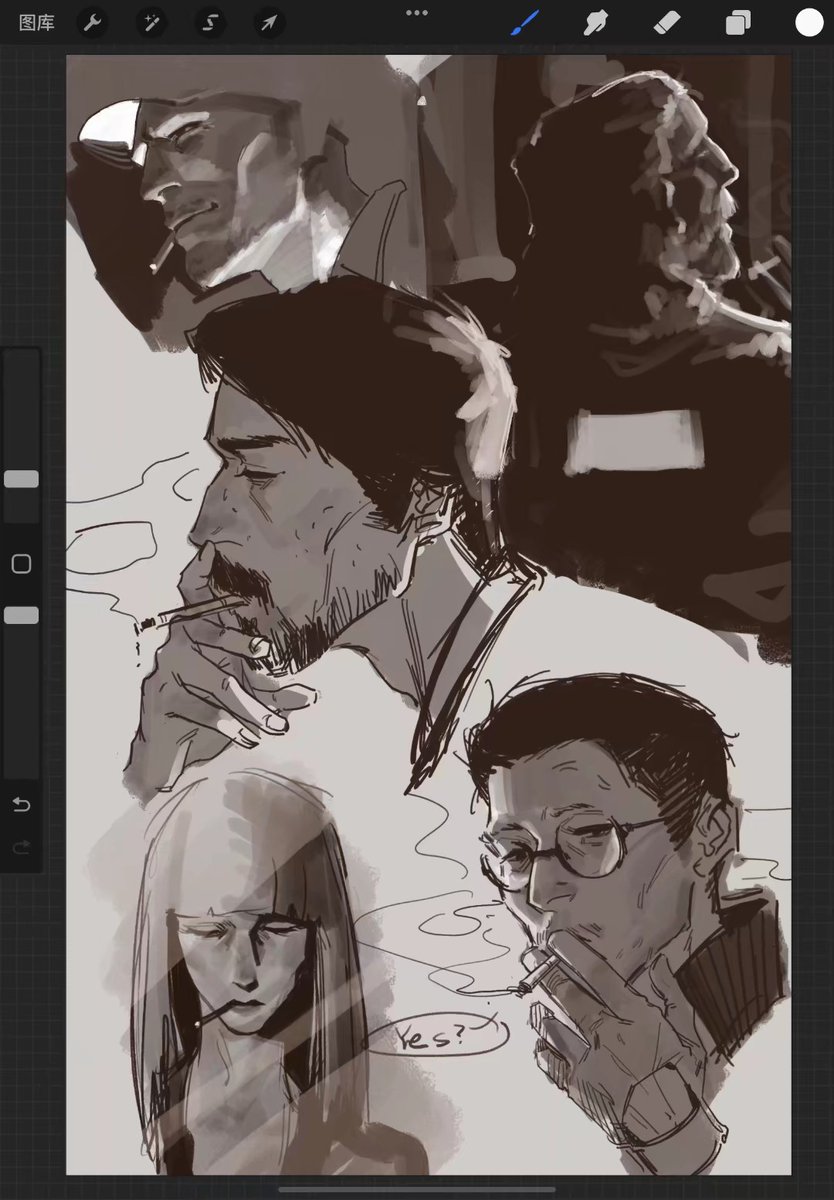Open the Actions wrench menu
This screenshot has height=1200, width=834.
93,22
